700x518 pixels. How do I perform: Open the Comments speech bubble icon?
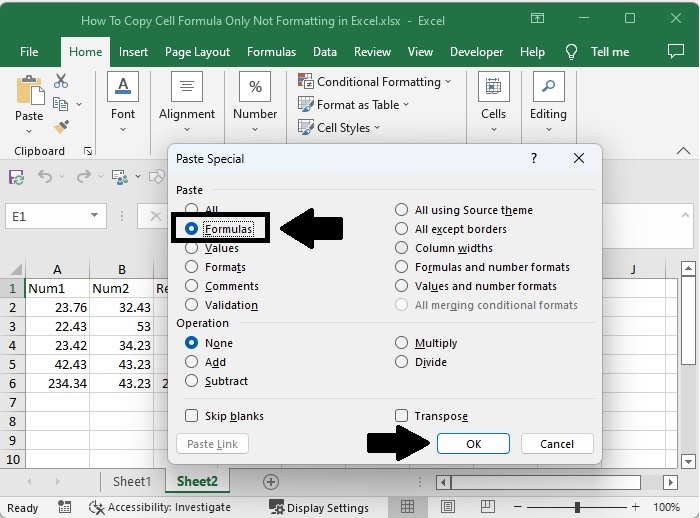(x=675, y=51)
